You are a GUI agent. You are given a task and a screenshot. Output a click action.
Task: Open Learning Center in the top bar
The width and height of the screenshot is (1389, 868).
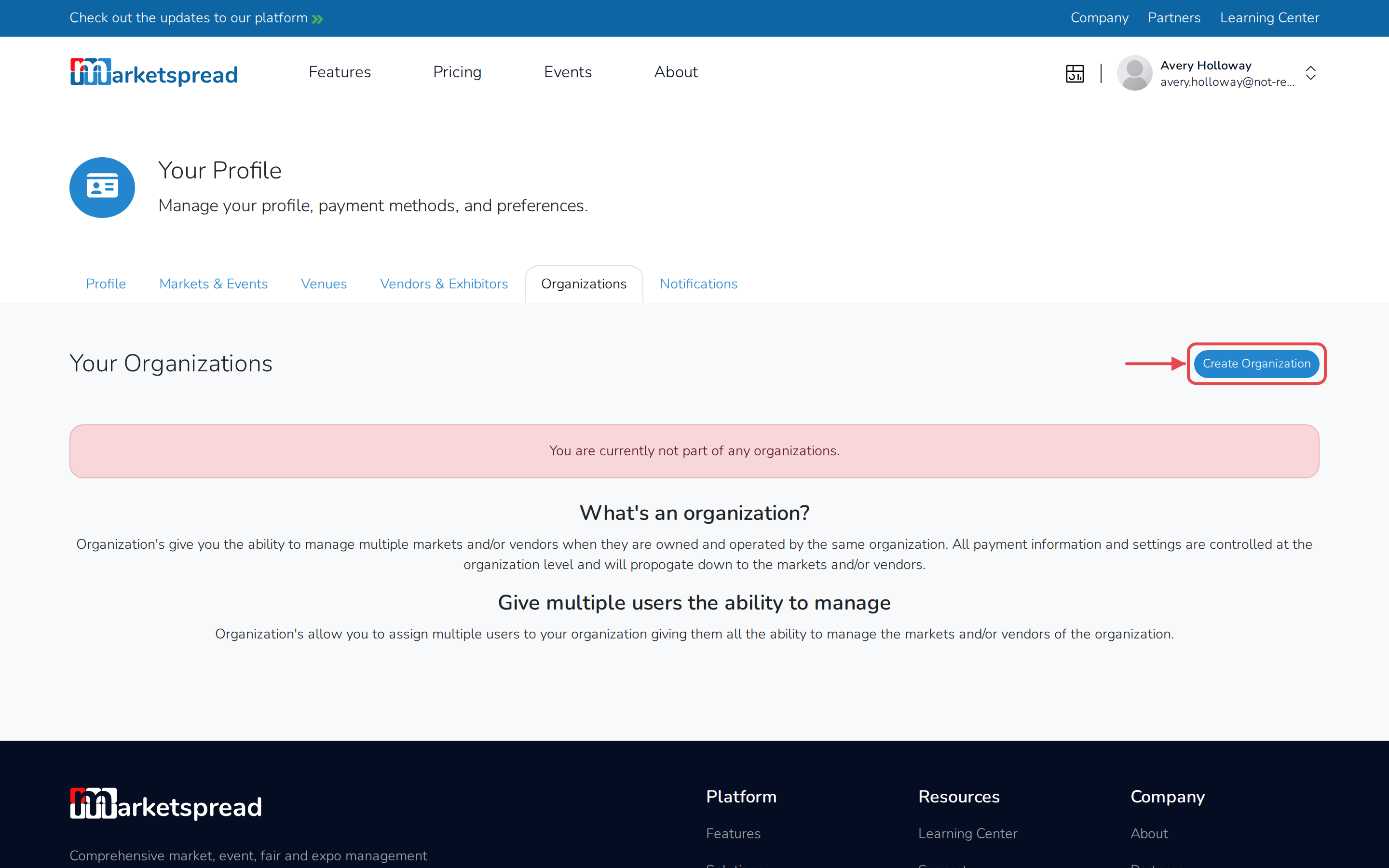point(1269,18)
